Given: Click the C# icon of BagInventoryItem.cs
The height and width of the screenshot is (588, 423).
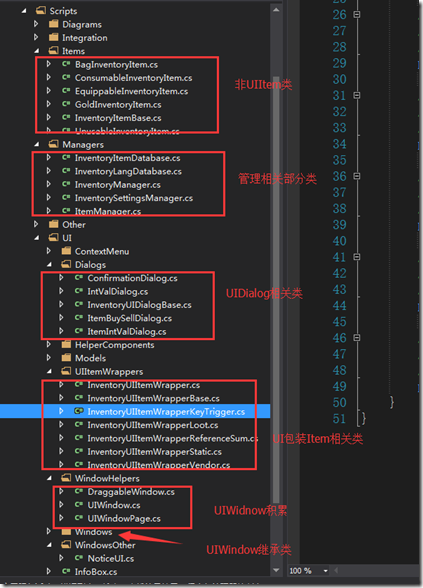Looking at the screenshot, I should (66, 64).
